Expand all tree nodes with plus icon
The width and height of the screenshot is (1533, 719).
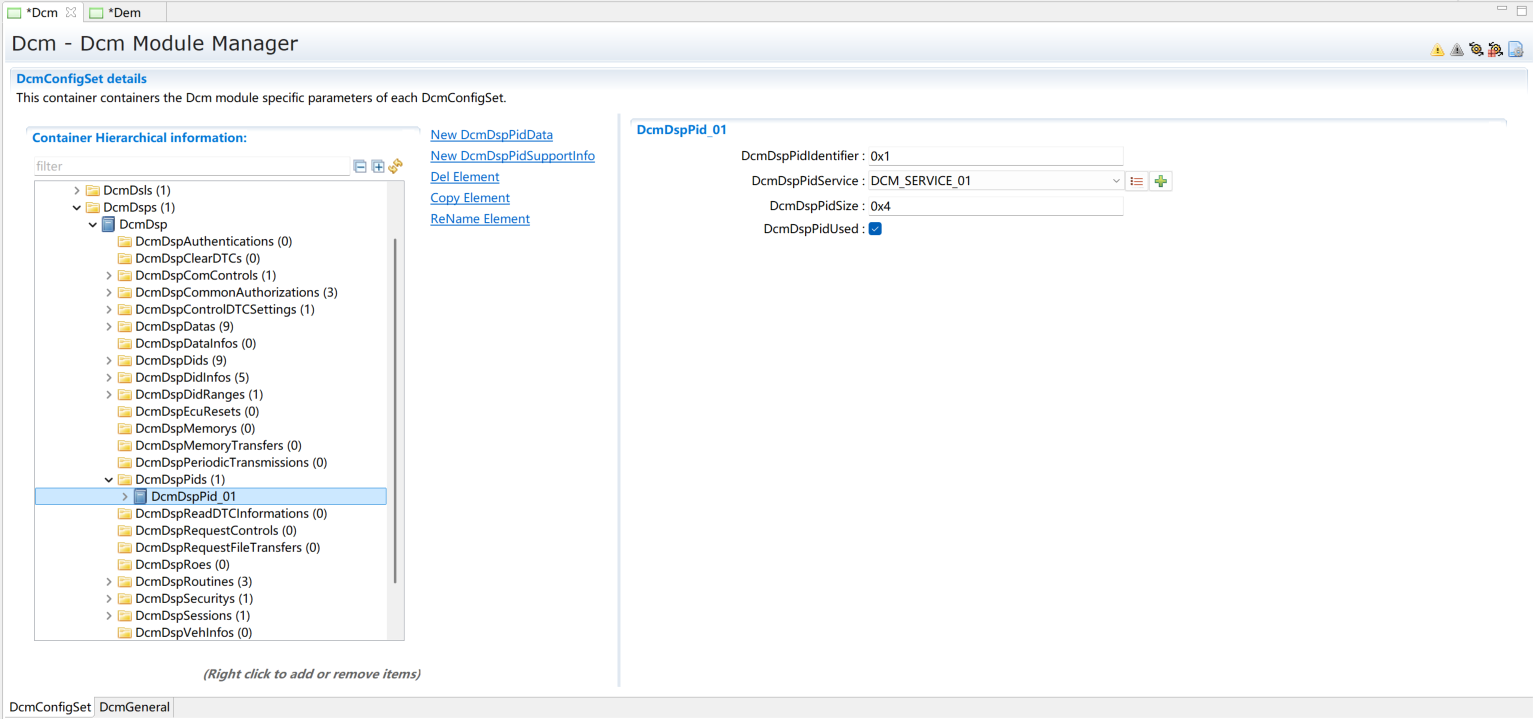(378, 166)
